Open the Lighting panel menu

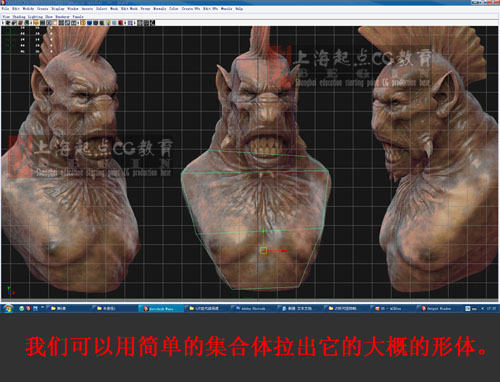click(x=35, y=17)
